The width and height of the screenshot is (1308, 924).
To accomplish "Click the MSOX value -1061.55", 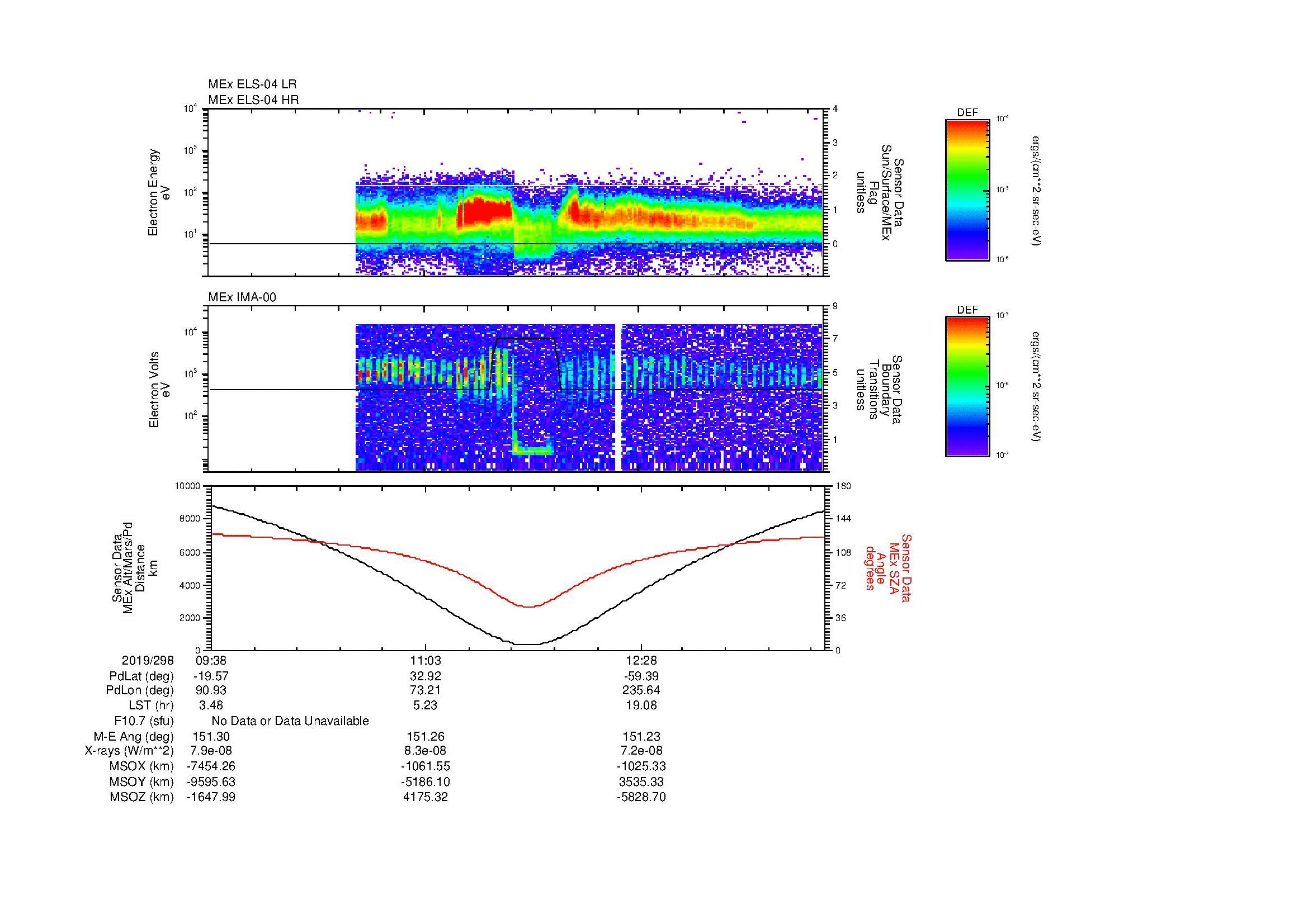I will [426, 766].
